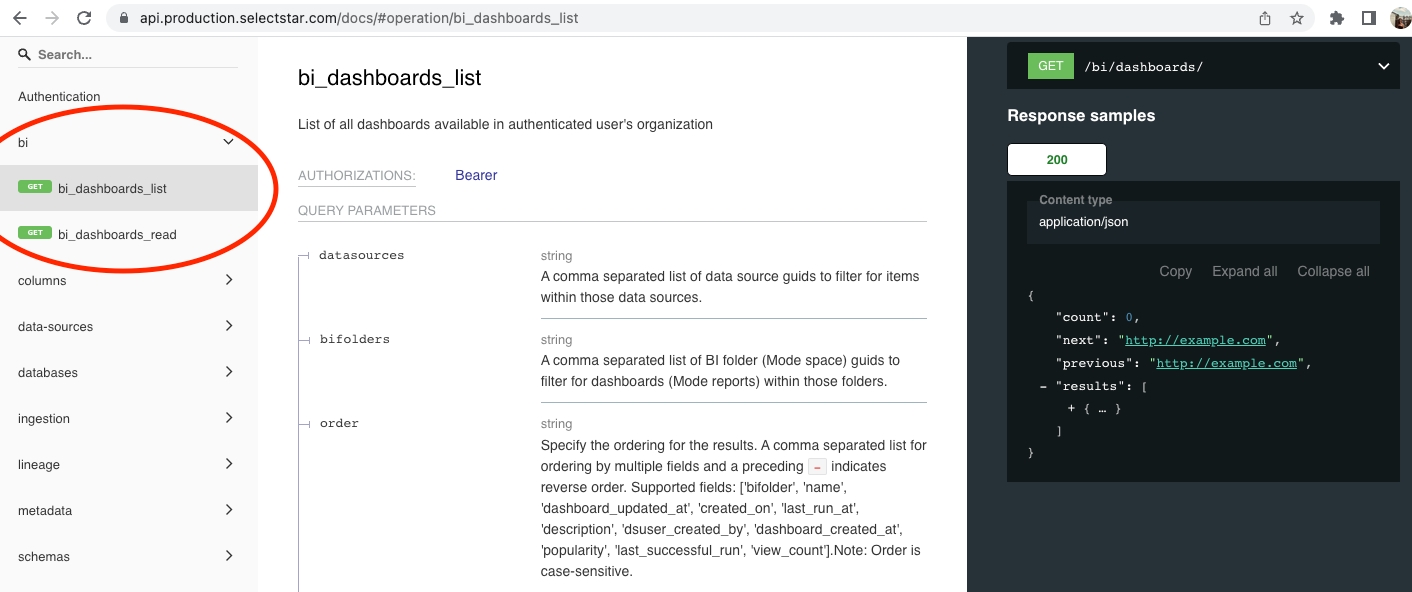Click the share icon in address bar
Screen dimensions: 1412x592
pos(1265,18)
